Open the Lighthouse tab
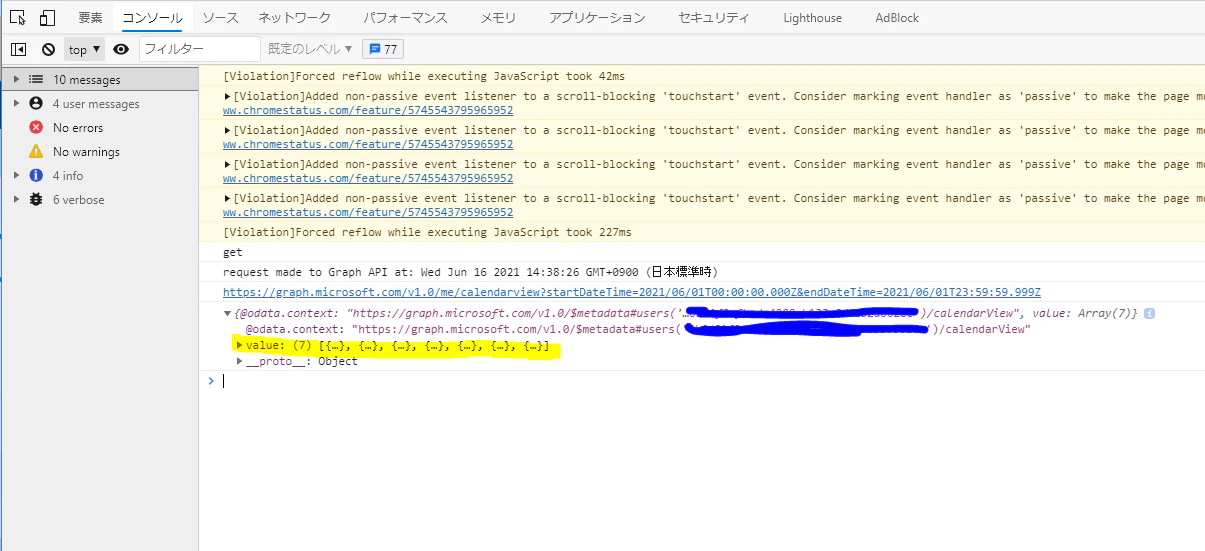The image size is (1205, 551). 812,18
